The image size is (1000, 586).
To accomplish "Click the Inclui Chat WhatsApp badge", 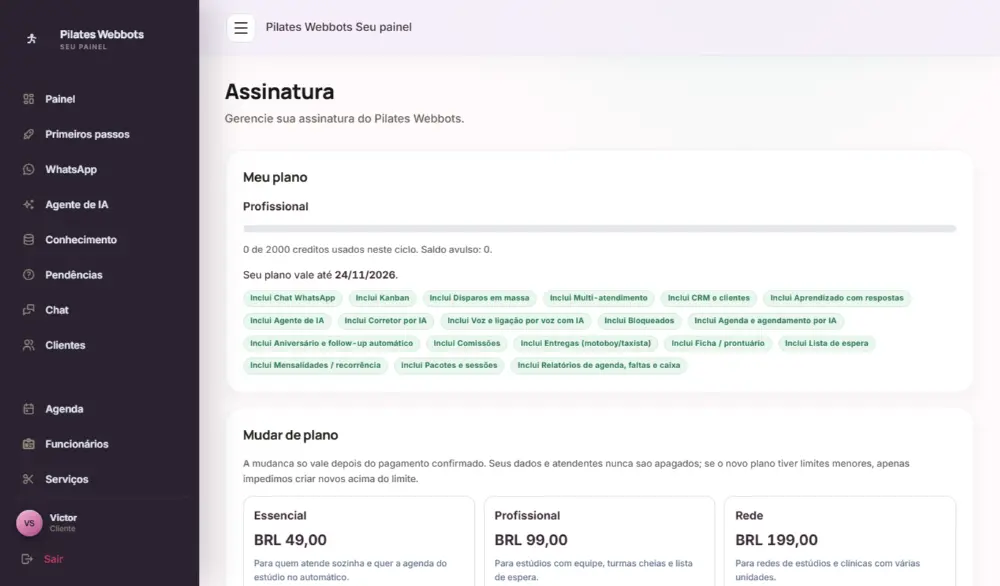I will pos(293,298).
